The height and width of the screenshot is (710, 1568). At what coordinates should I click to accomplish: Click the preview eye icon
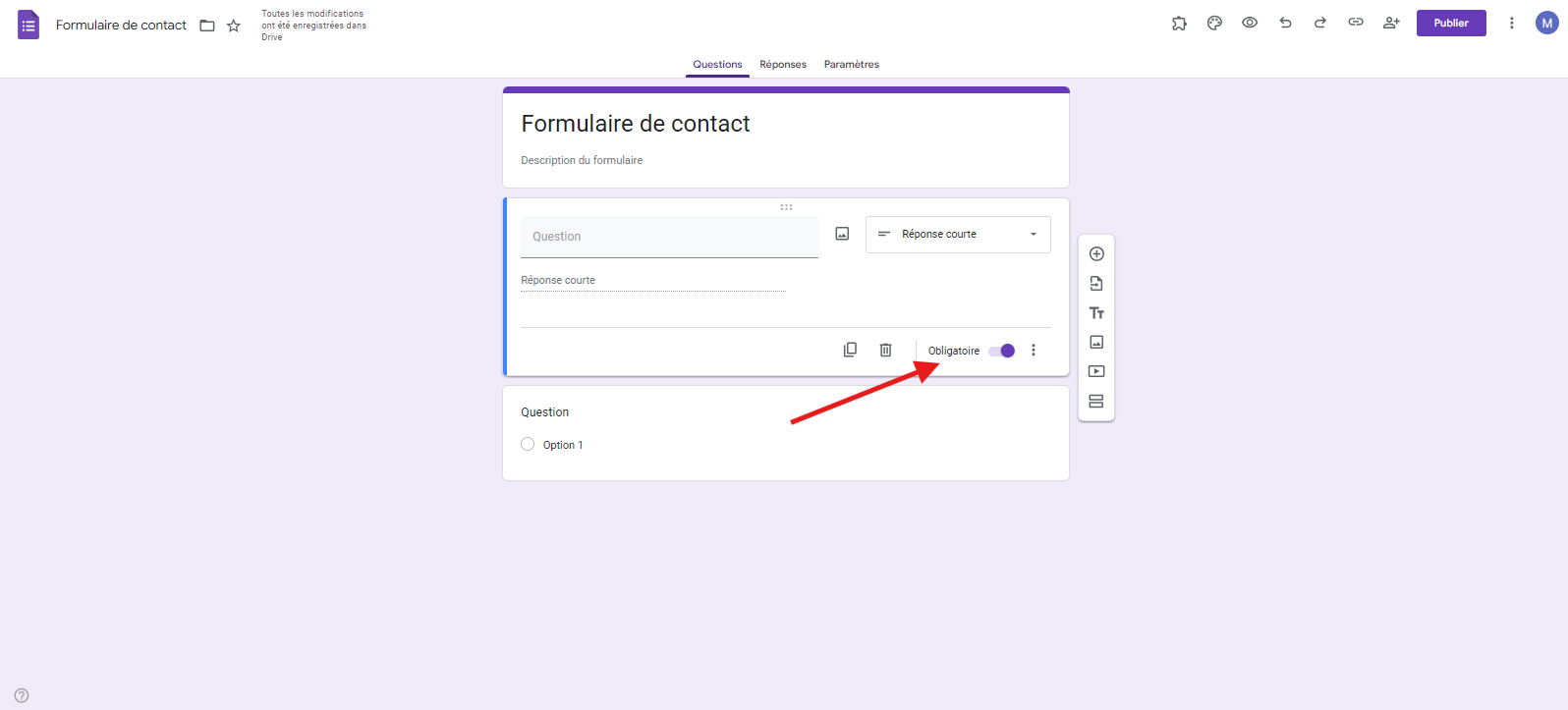click(x=1250, y=23)
